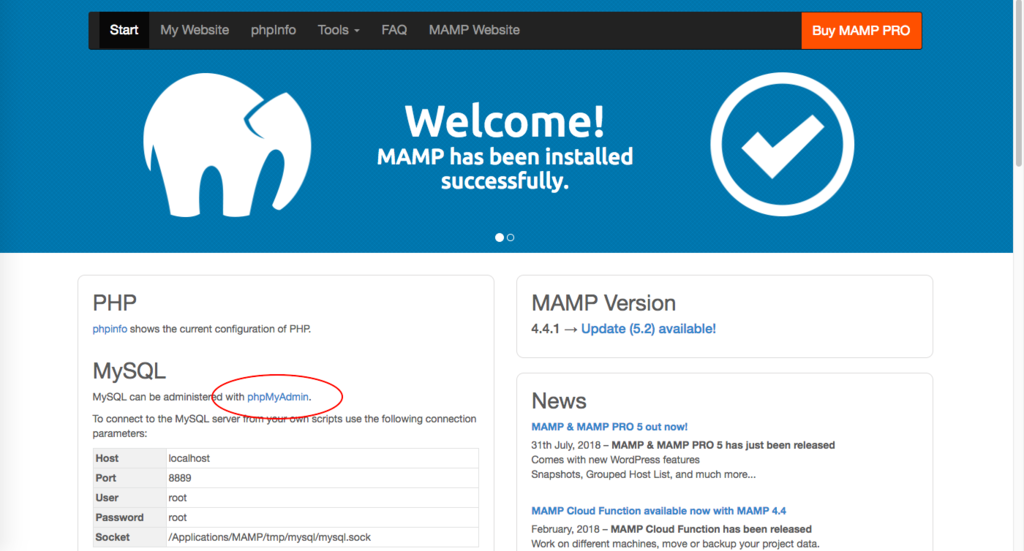Open My Website in navigation bar
The height and width of the screenshot is (551, 1024).
[x=195, y=30]
